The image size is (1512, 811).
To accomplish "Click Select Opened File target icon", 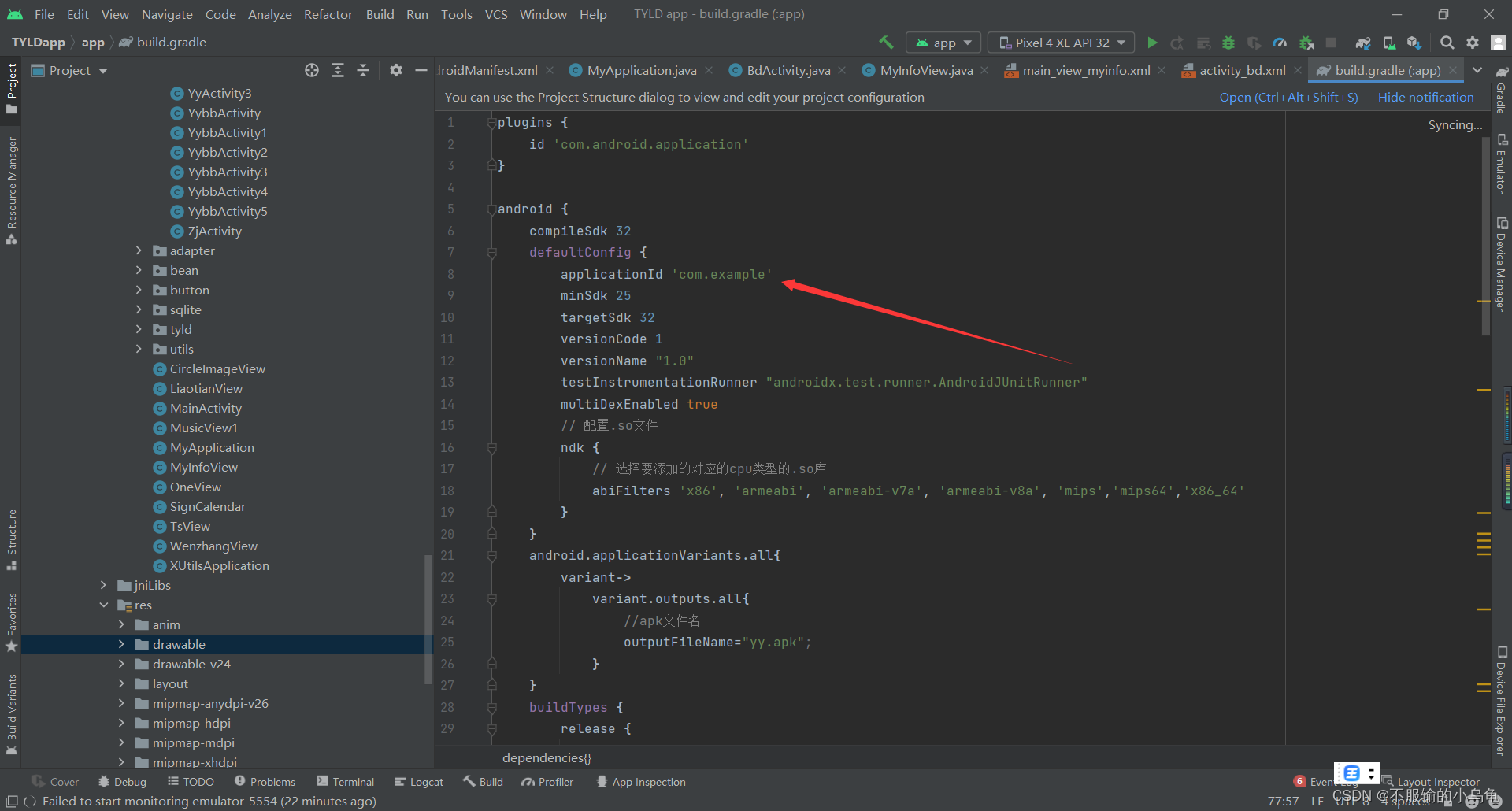I will point(312,70).
